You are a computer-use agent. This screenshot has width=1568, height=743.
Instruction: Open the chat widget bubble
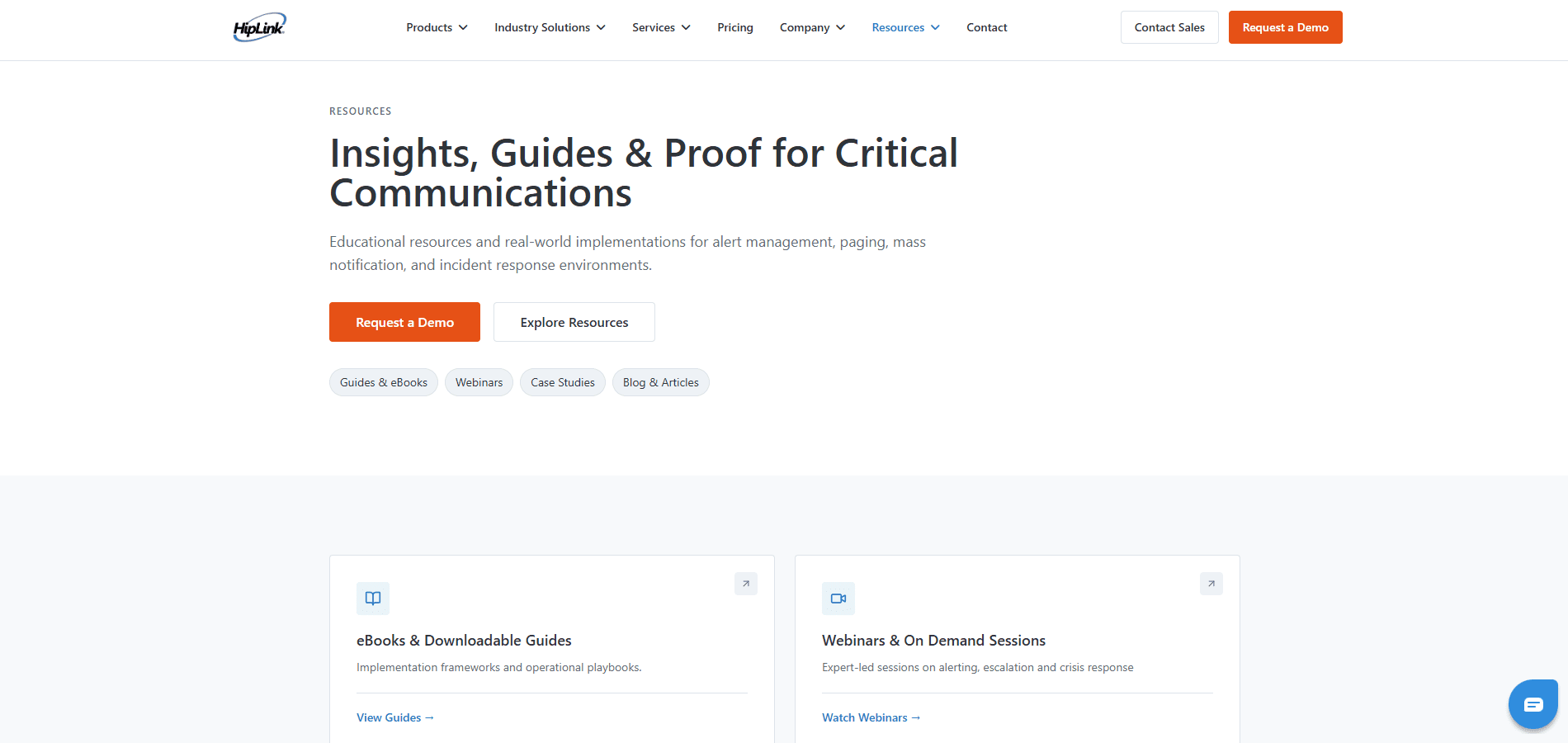[1533, 704]
